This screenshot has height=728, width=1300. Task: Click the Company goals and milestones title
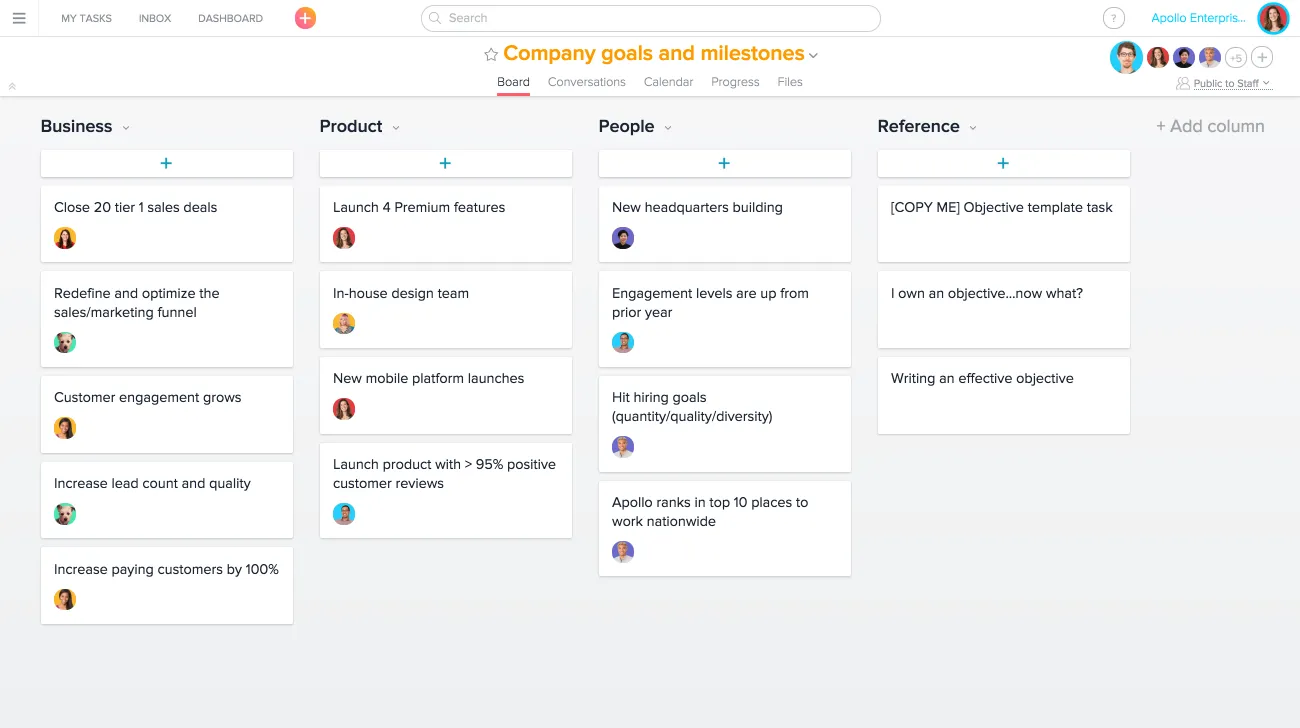pyautogui.click(x=654, y=54)
